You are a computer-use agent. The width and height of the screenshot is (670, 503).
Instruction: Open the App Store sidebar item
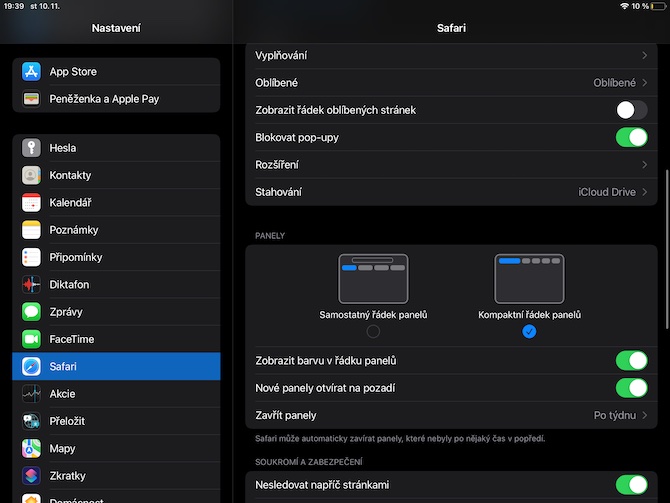(x=116, y=71)
